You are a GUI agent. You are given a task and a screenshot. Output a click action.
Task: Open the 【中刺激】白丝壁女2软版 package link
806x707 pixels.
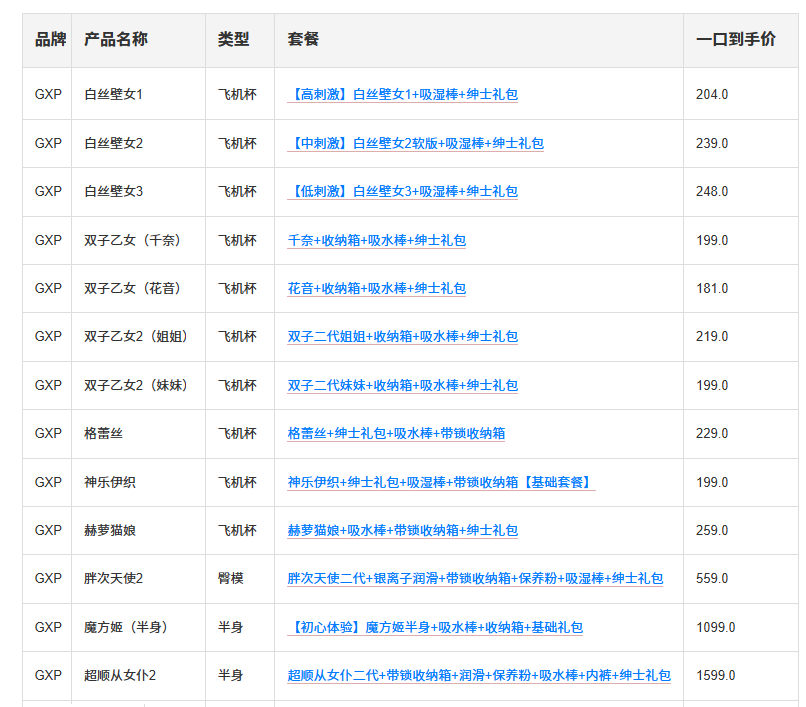click(415, 143)
